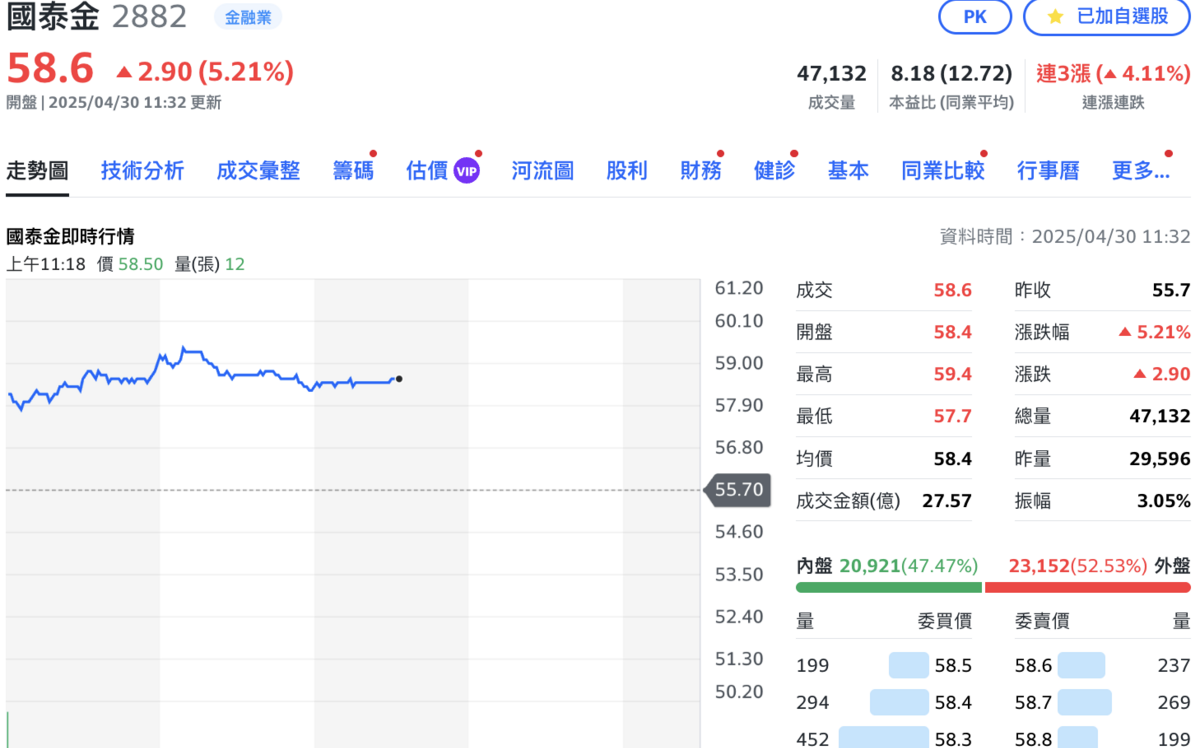This screenshot has width=1200, height=748.
Task: Open the 財務 tab
Action: tap(701, 171)
